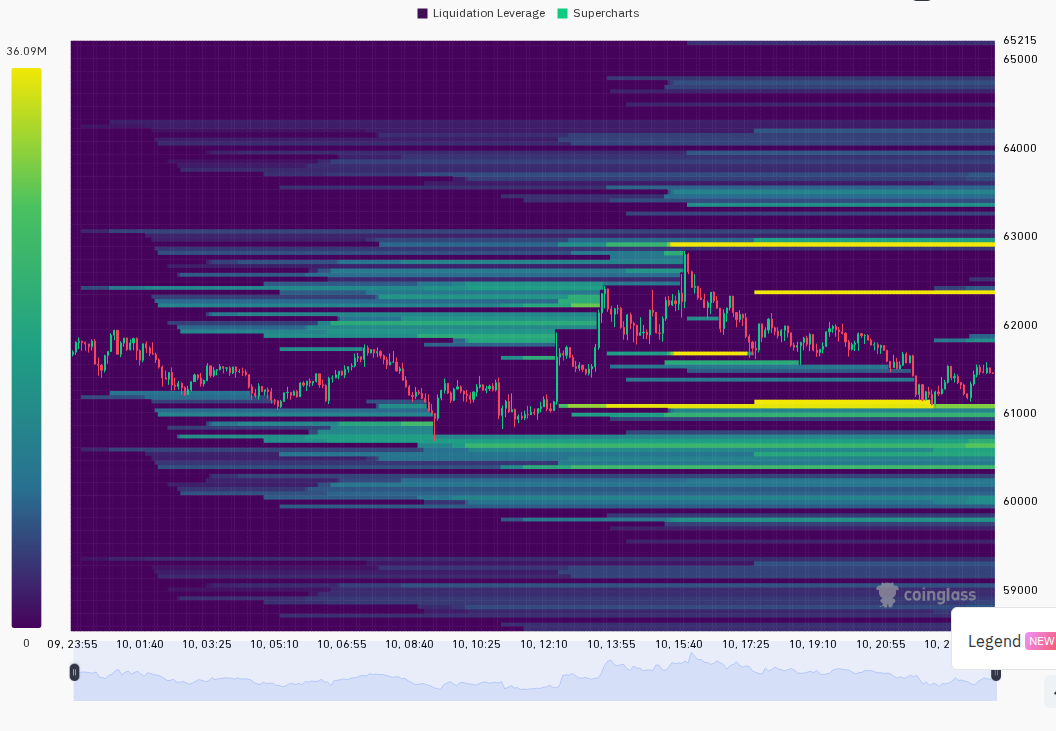
Task: Click the overview mini chart below the time axis
Action: point(535,676)
